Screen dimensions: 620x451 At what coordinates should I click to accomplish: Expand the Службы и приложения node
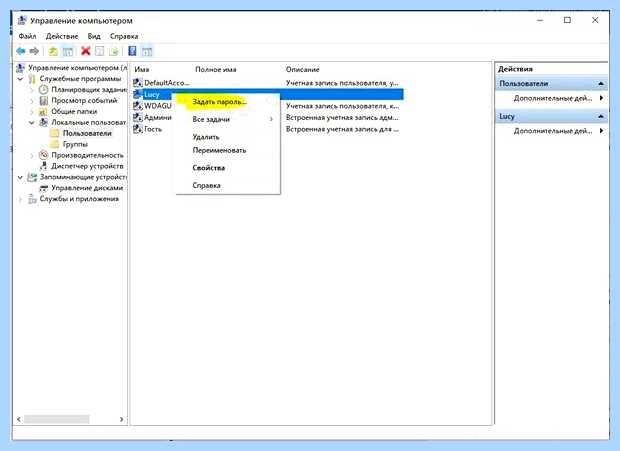pyautogui.click(x=21, y=199)
